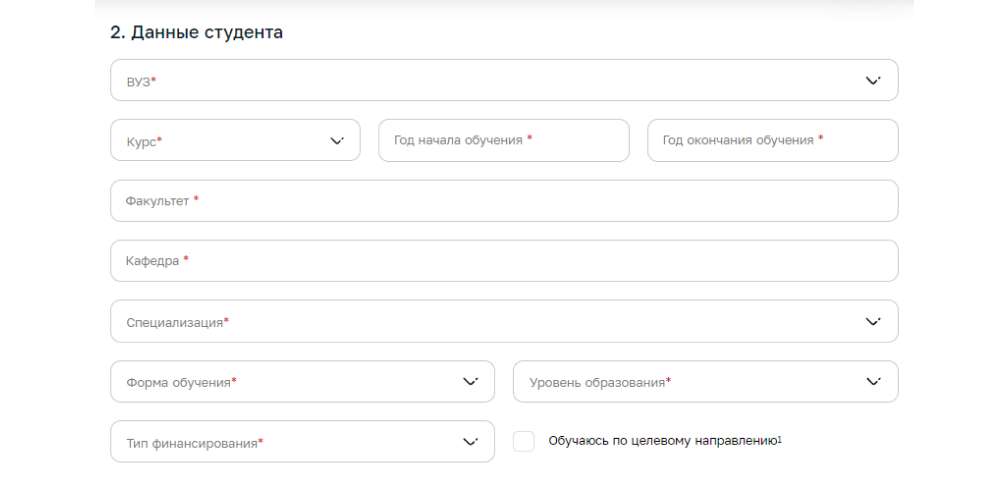Click into the Кафедра input field
1008x488 pixels.
click(x=503, y=261)
